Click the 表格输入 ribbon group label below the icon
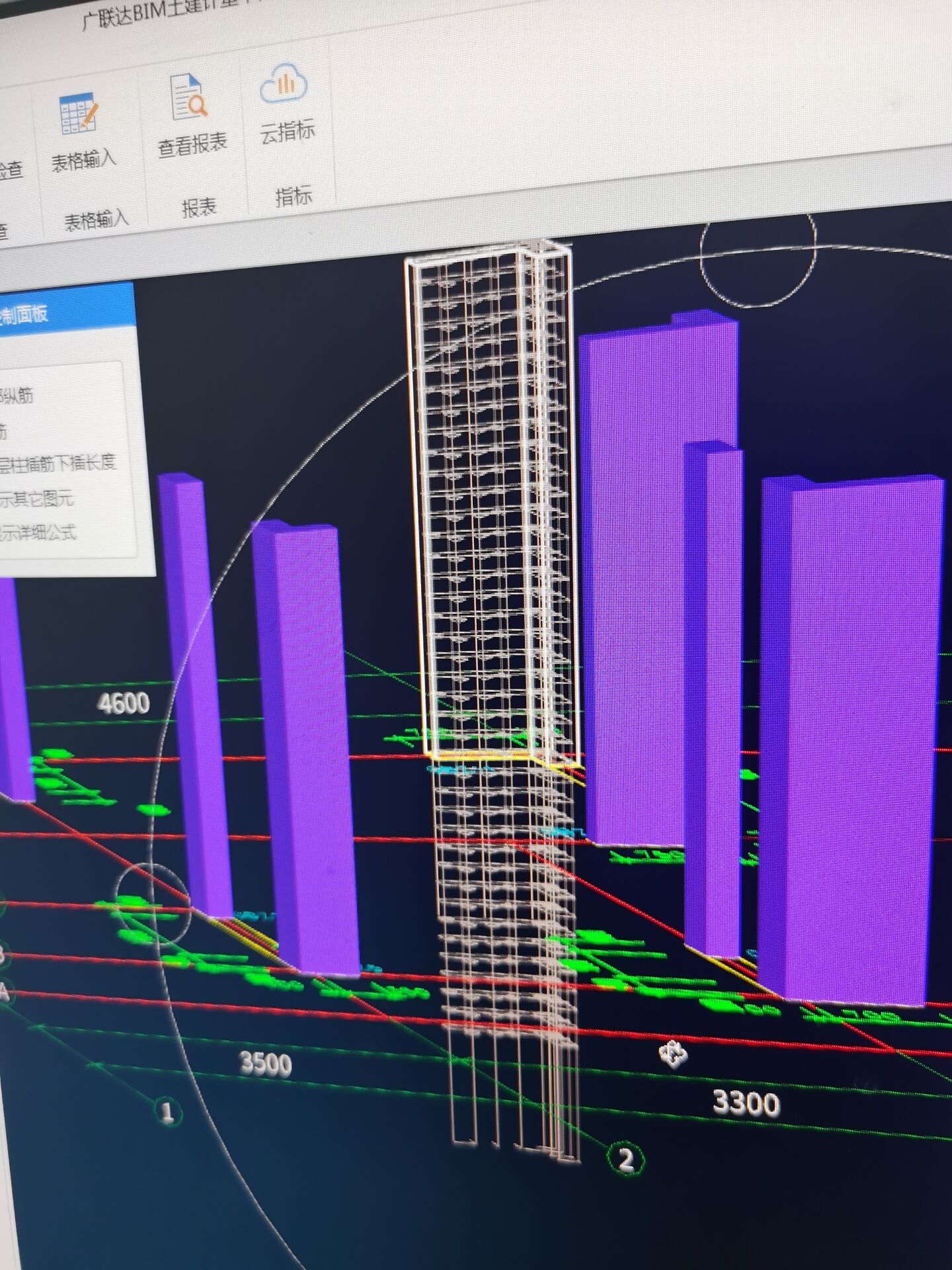 point(96,220)
